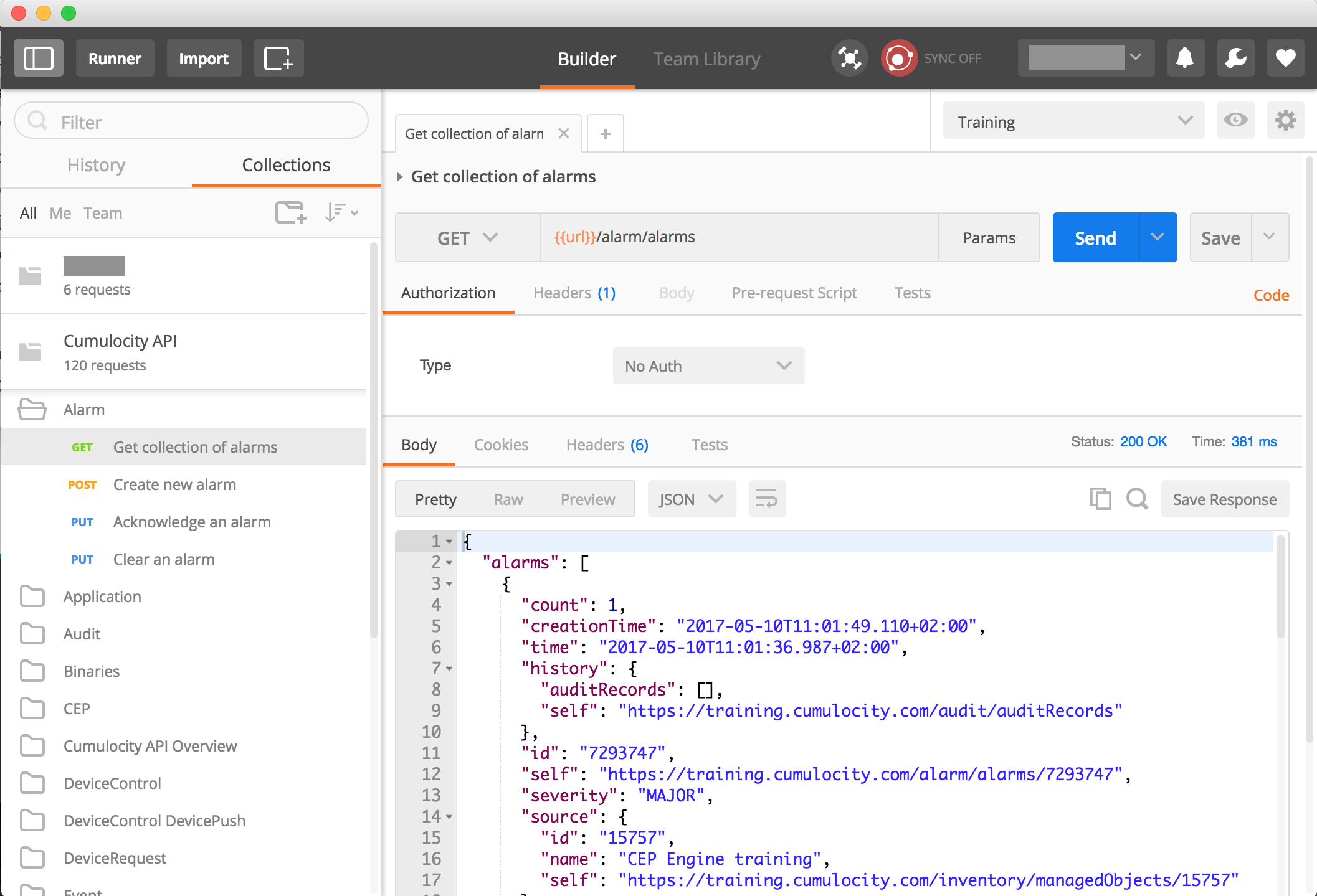Switch to the Raw response view

[508, 499]
